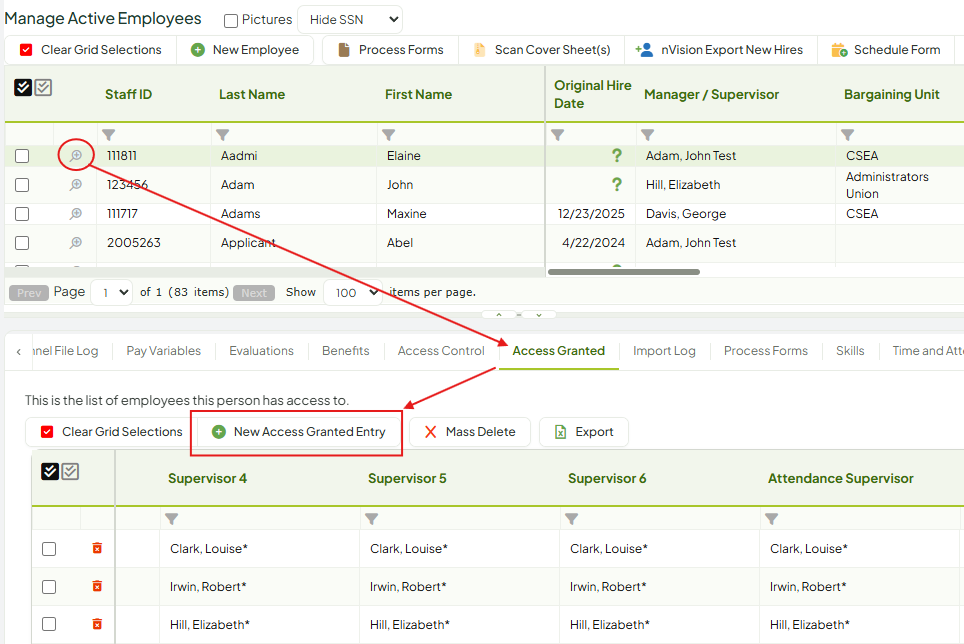This screenshot has height=644, width=964.
Task: Switch to the Evaluations tab
Action: [261, 351]
